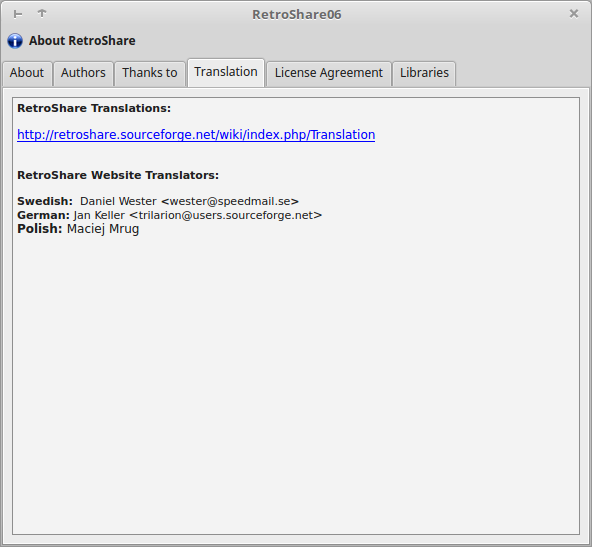Screen dimensions: 592x547
Task: Switch to the About tab
Action: coord(27,73)
